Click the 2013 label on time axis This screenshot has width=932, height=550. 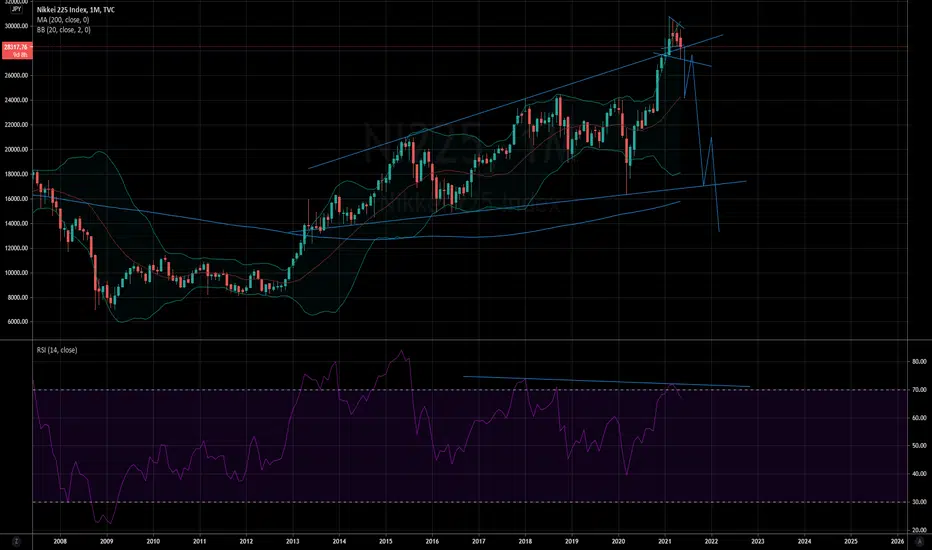[x=292, y=542]
